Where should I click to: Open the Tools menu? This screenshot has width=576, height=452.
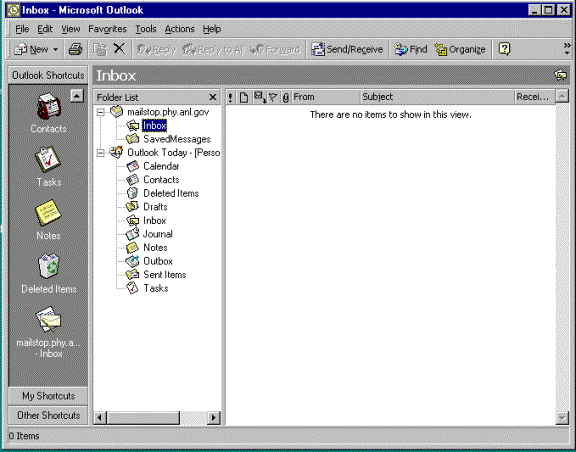coord(146,29)
